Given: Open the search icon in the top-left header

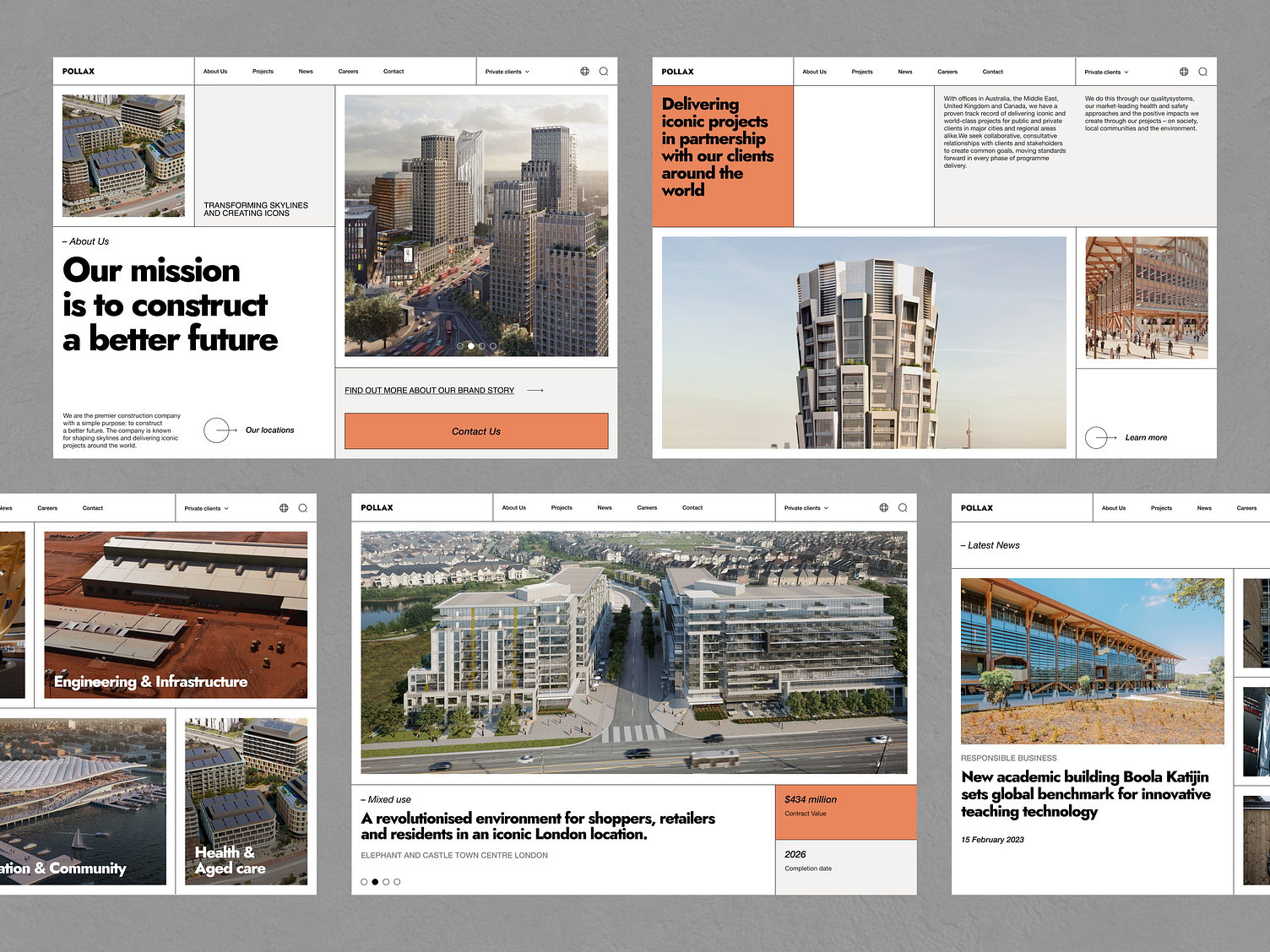Looking at the screenshot, I should (603, 71).
